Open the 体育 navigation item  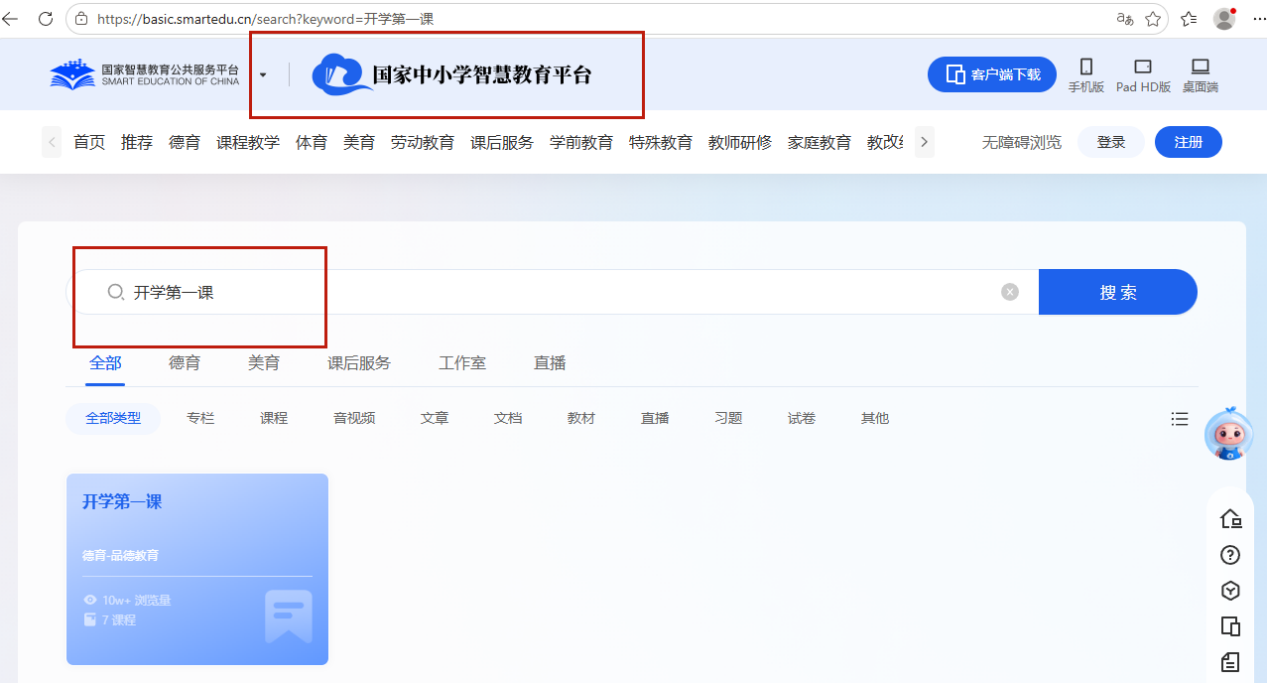pyautogui.click(x=312, y=142)
